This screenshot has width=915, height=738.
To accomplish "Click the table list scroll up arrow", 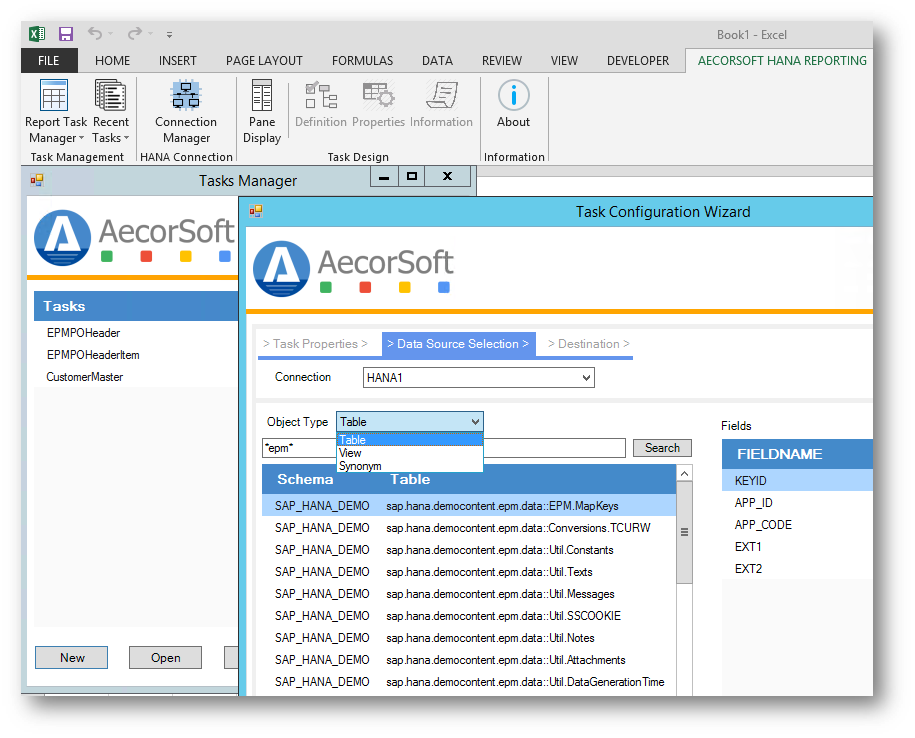I will 684,473.
